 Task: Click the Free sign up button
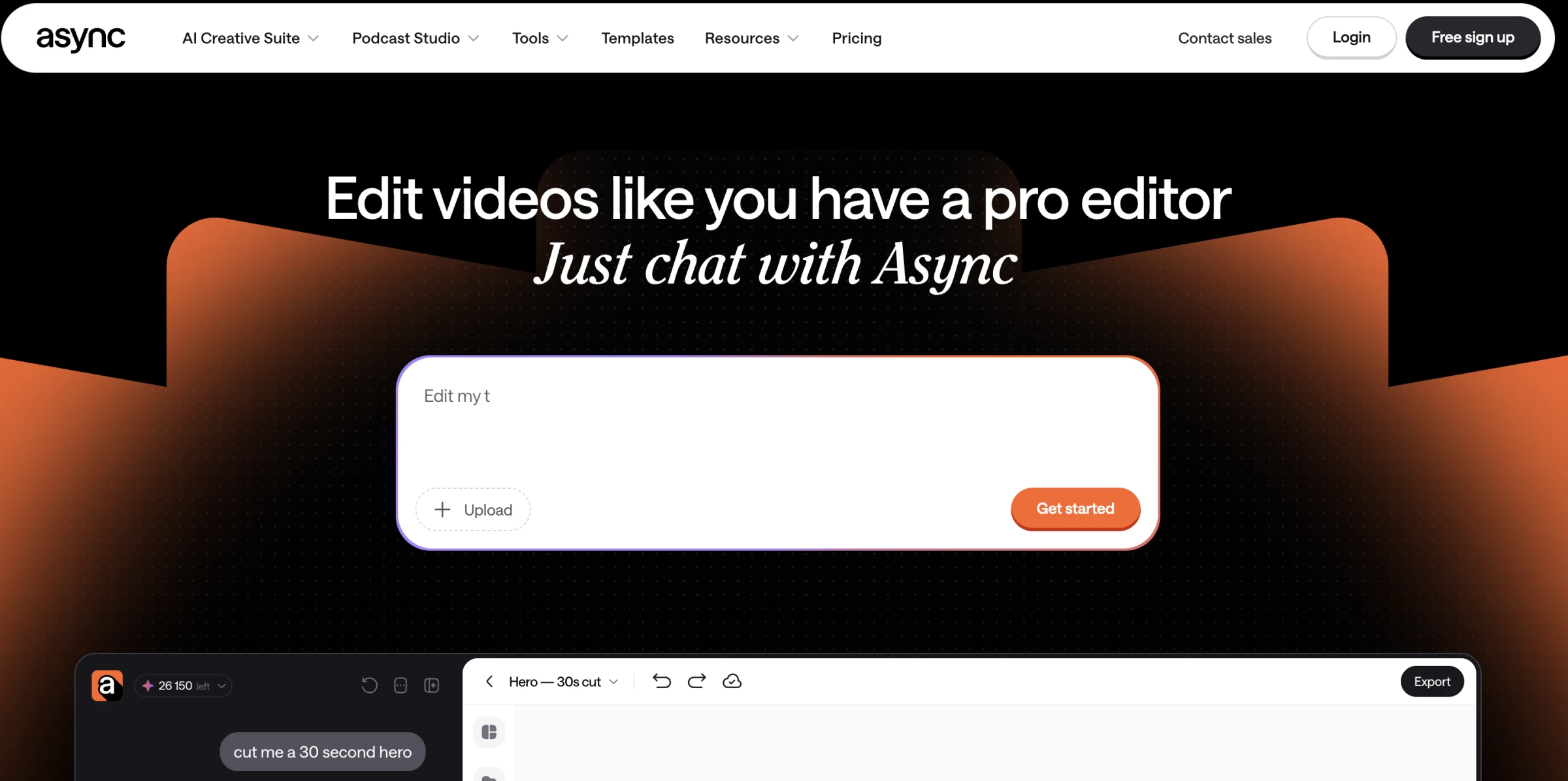pos(1473,38)
